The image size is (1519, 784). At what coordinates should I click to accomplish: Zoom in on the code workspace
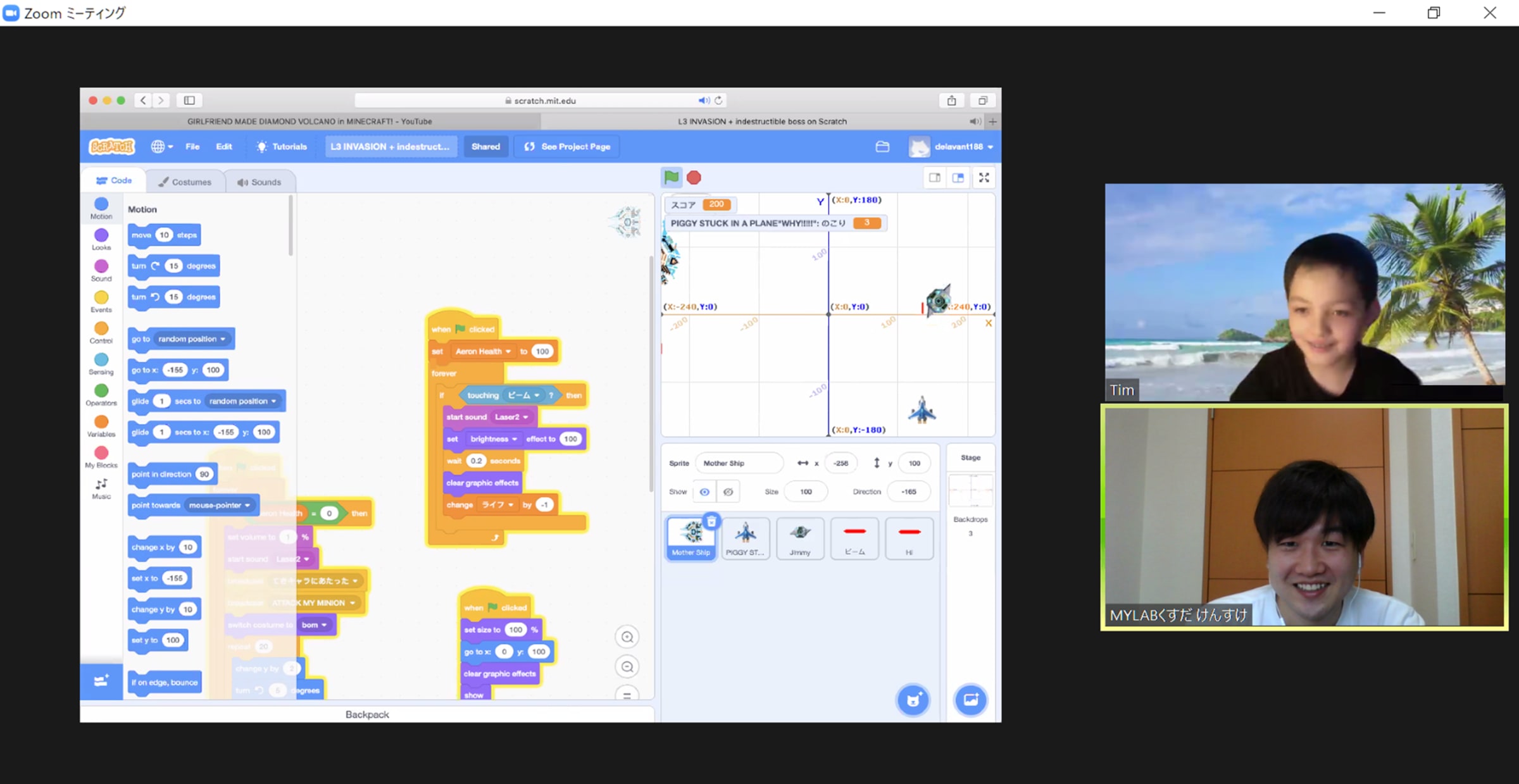click(x=627, y=637)
